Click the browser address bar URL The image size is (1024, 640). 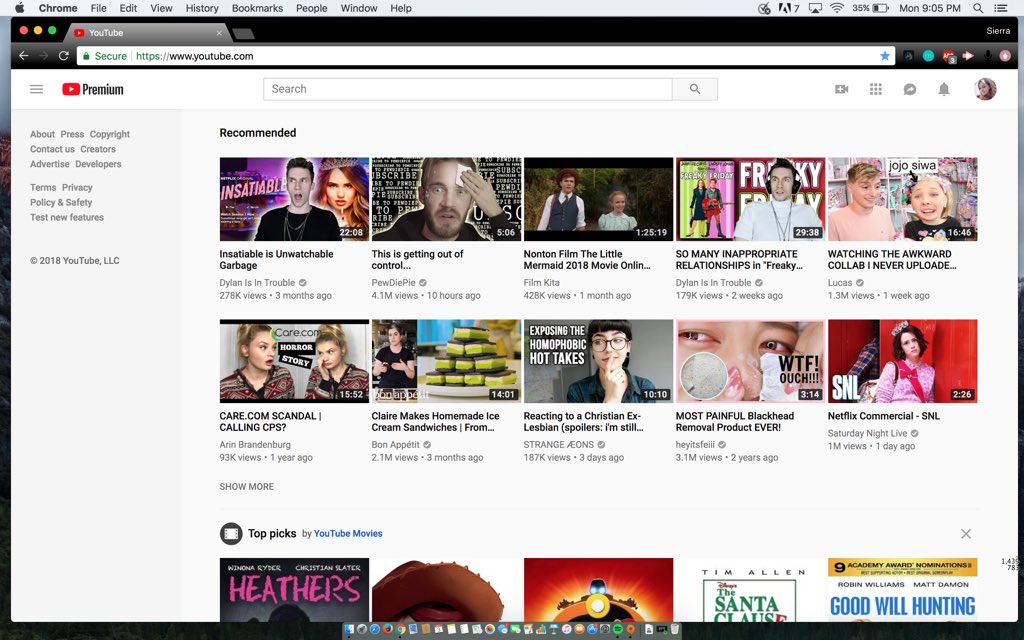tap(195, 56)
